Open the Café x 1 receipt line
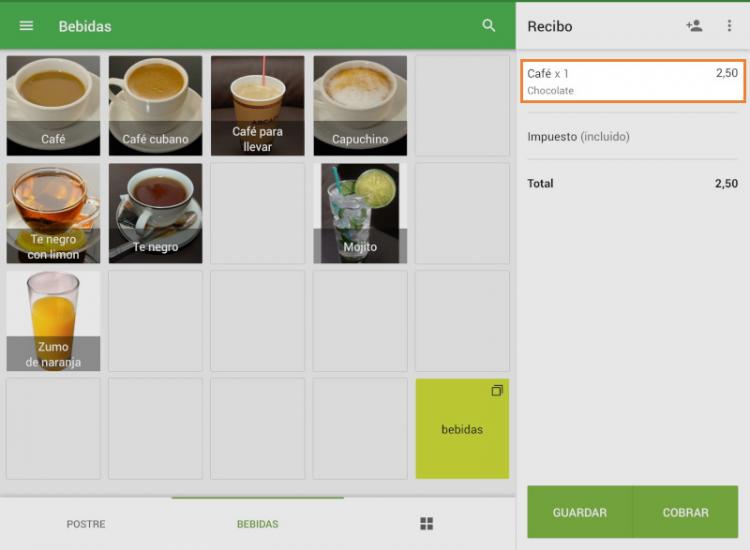The width and height of the screenshot is (750, 550). [x=632, y=81]
